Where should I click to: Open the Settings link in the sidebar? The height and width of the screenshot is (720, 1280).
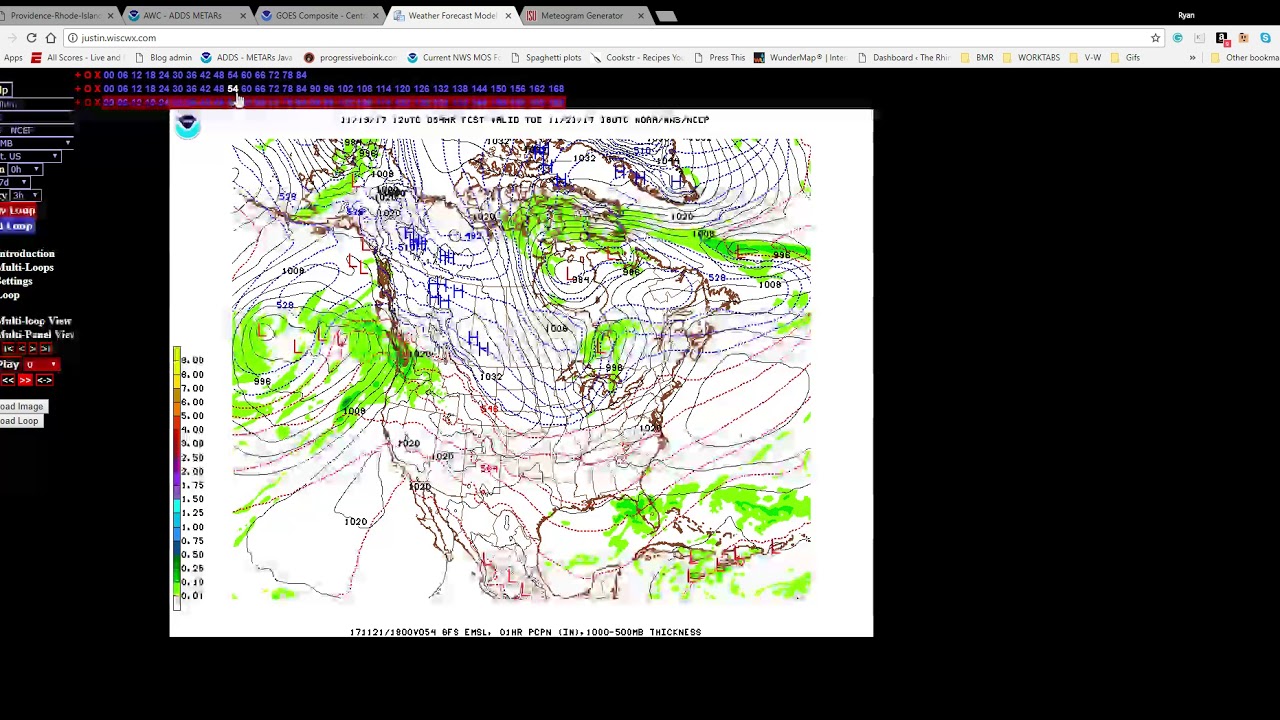click(16, 281)
